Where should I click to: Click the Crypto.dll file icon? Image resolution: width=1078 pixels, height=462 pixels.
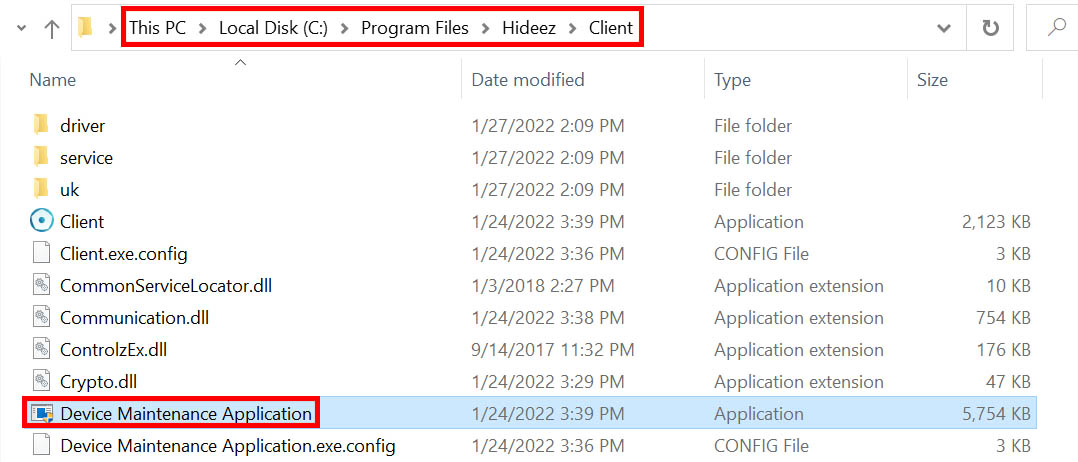tap(41, 381)
